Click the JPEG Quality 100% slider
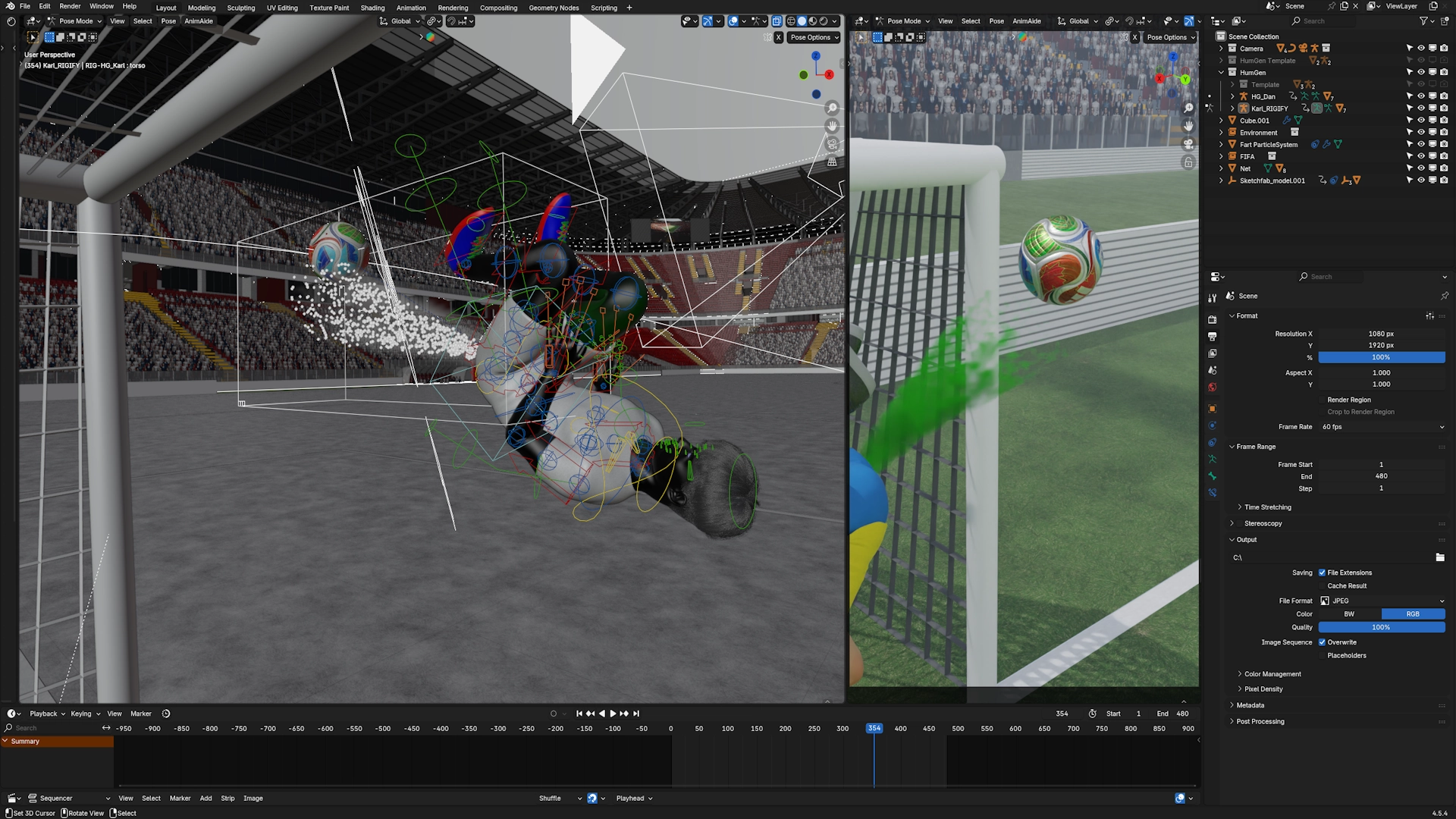This screenshot has height=819, width=1456. pyautogui.click(x=1382, y=627)
